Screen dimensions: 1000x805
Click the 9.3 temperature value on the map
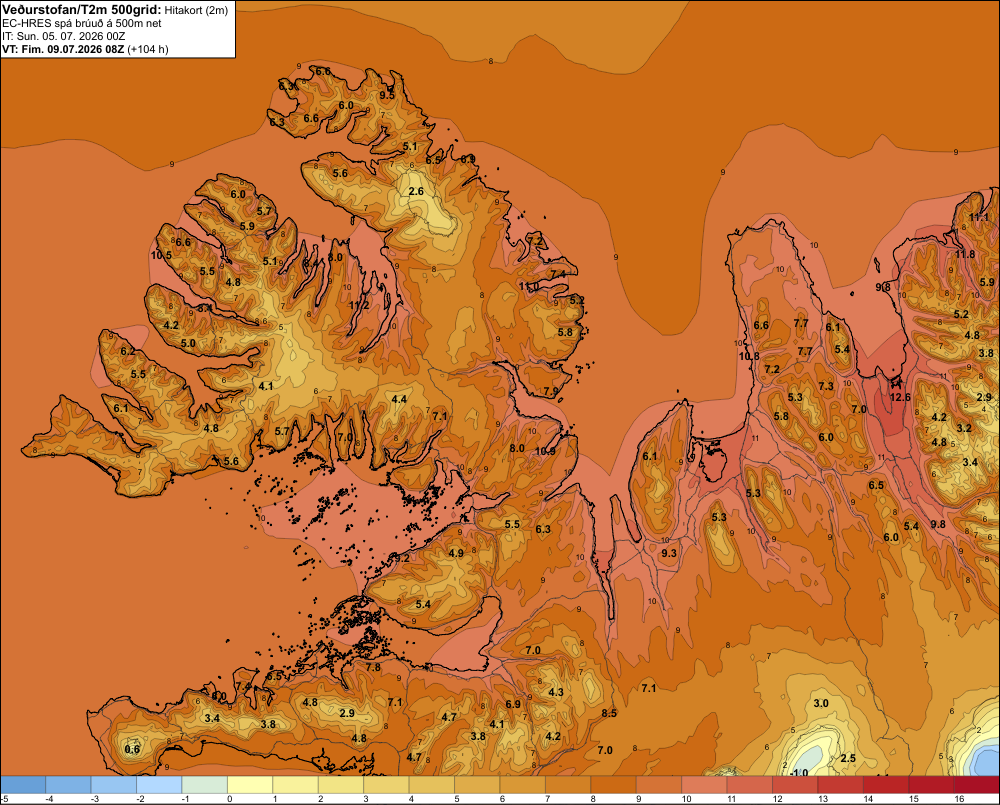[x=668, y=553]
